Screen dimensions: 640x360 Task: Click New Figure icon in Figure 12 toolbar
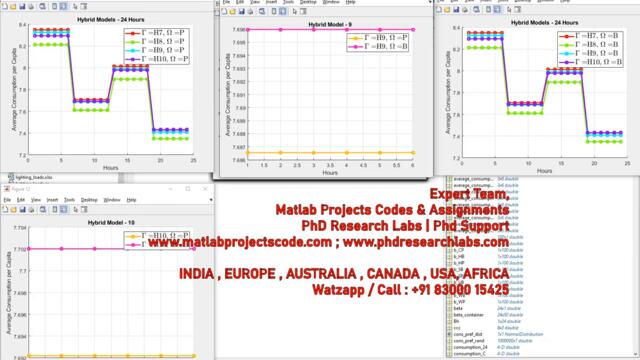[5, 209]
